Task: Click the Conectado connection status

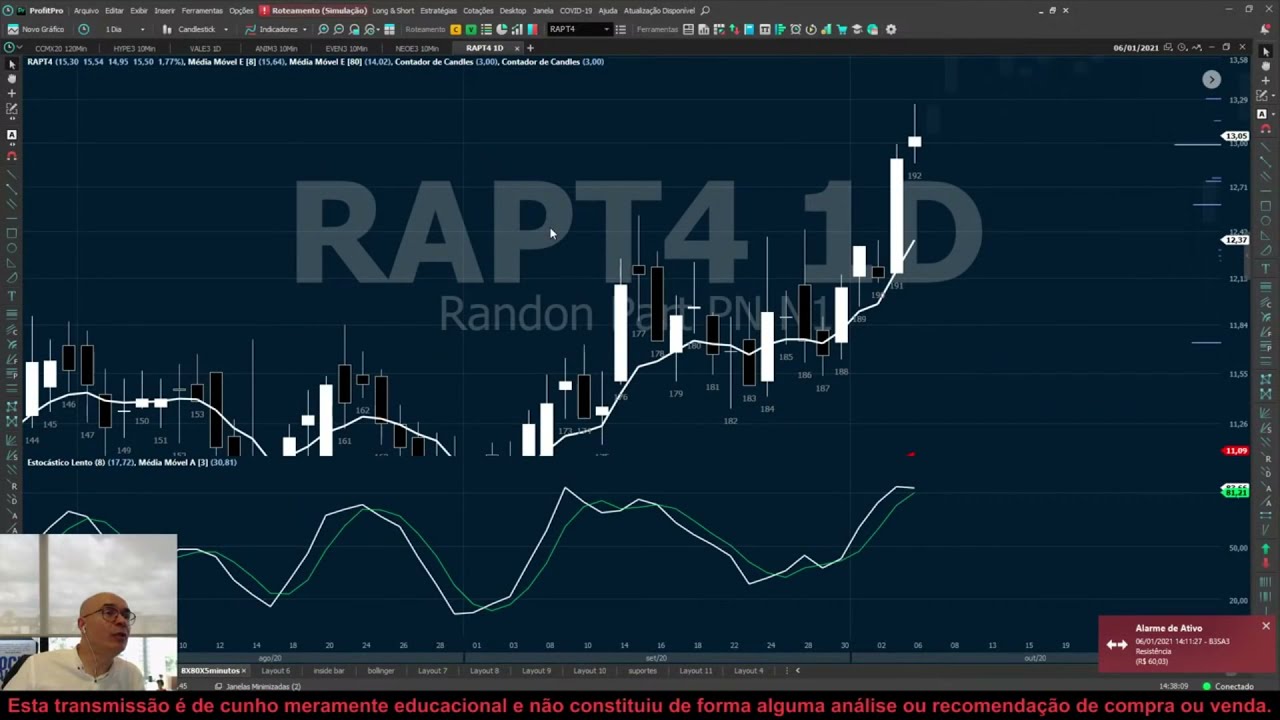Action: click(1229, 686)
